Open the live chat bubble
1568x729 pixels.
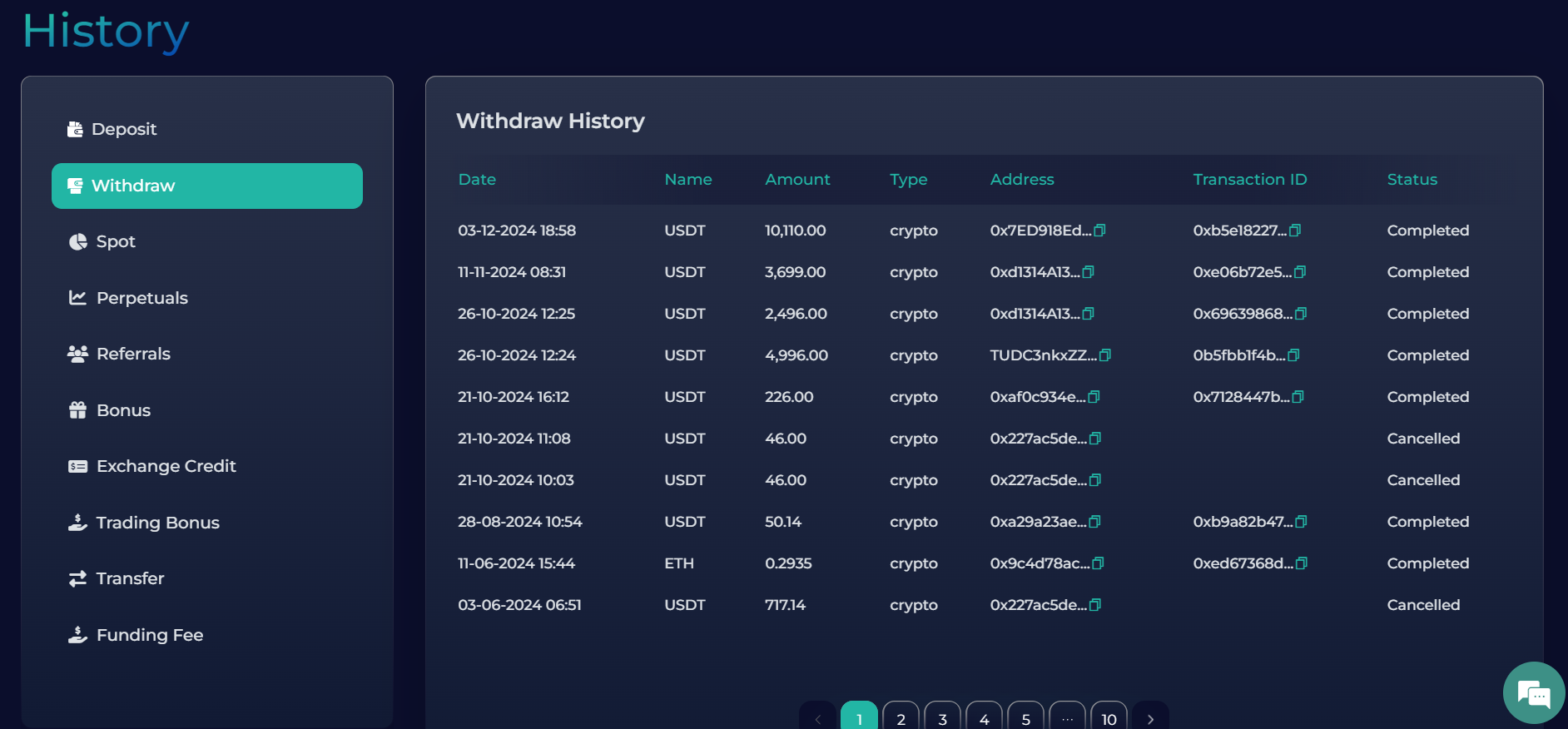(1533, 692)
